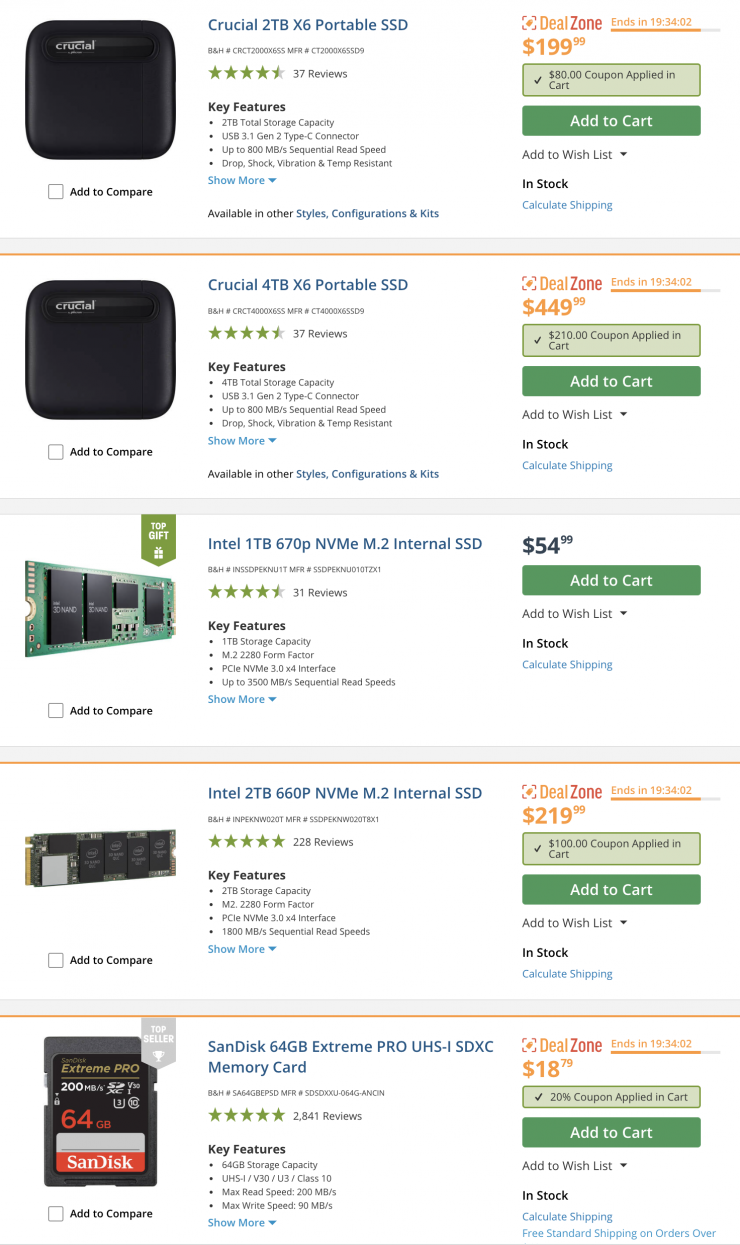Expand Show More for Crucial 4TB X6 features
This screenshot has height=1245, width=740.
coord(242,441)
